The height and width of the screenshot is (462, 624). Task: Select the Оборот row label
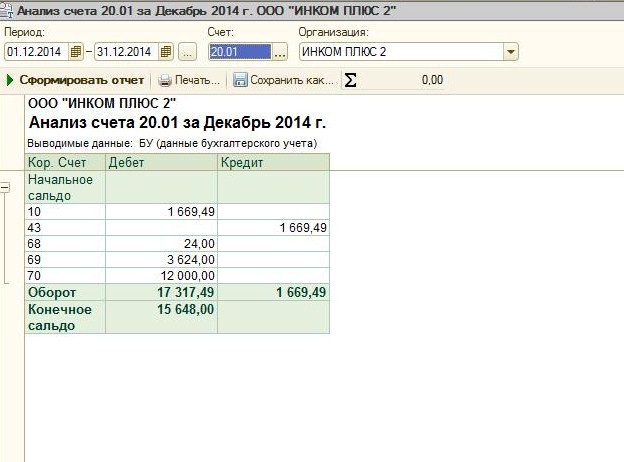pyautogui.click(x=65, y=292)
